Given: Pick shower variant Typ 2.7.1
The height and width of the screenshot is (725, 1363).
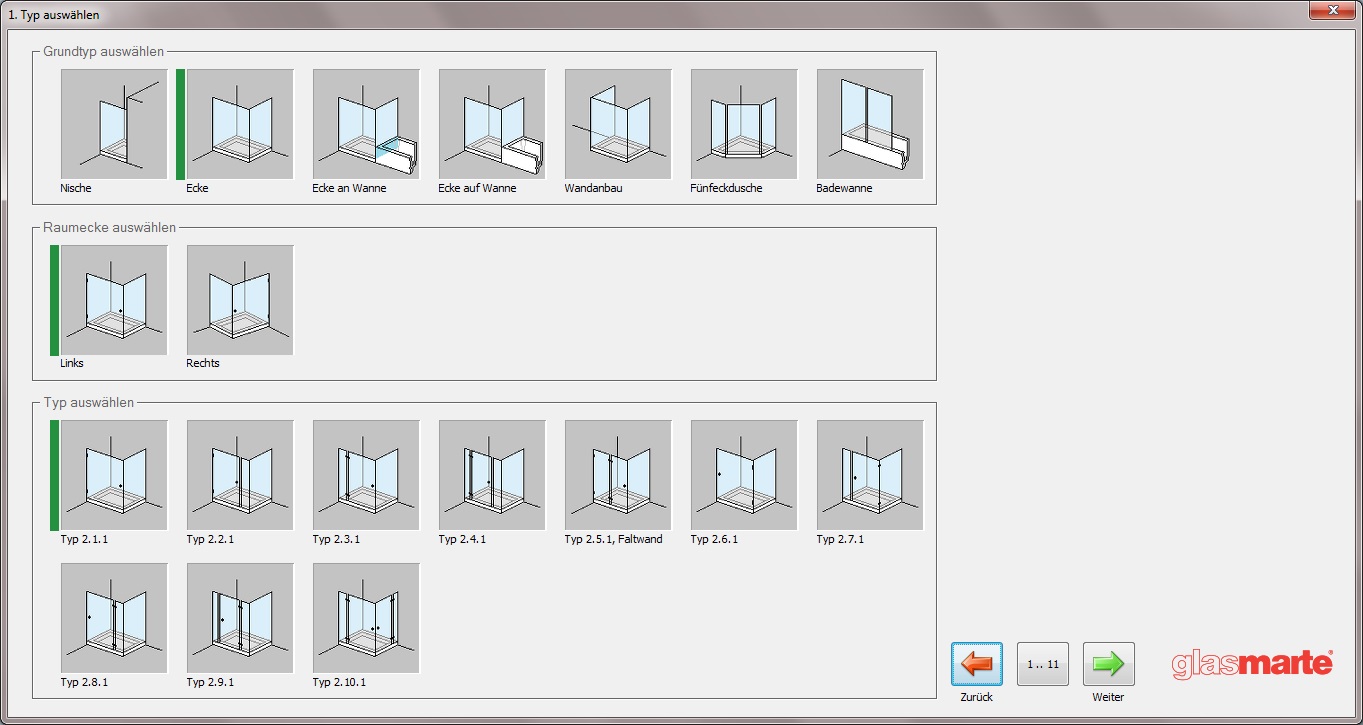Looking at the screenshot, I should point(870,475).
